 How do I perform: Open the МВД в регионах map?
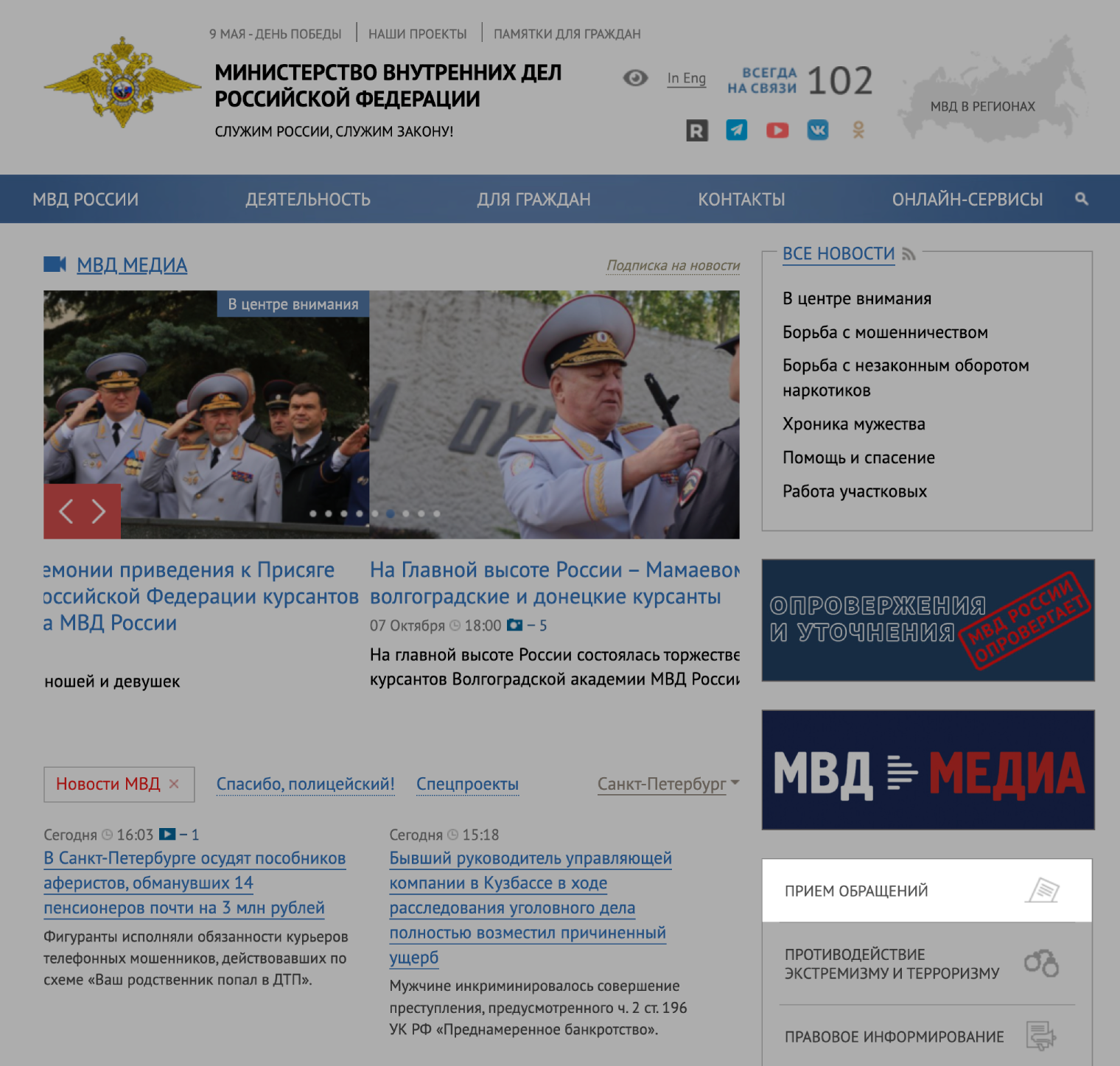[982, 106]
